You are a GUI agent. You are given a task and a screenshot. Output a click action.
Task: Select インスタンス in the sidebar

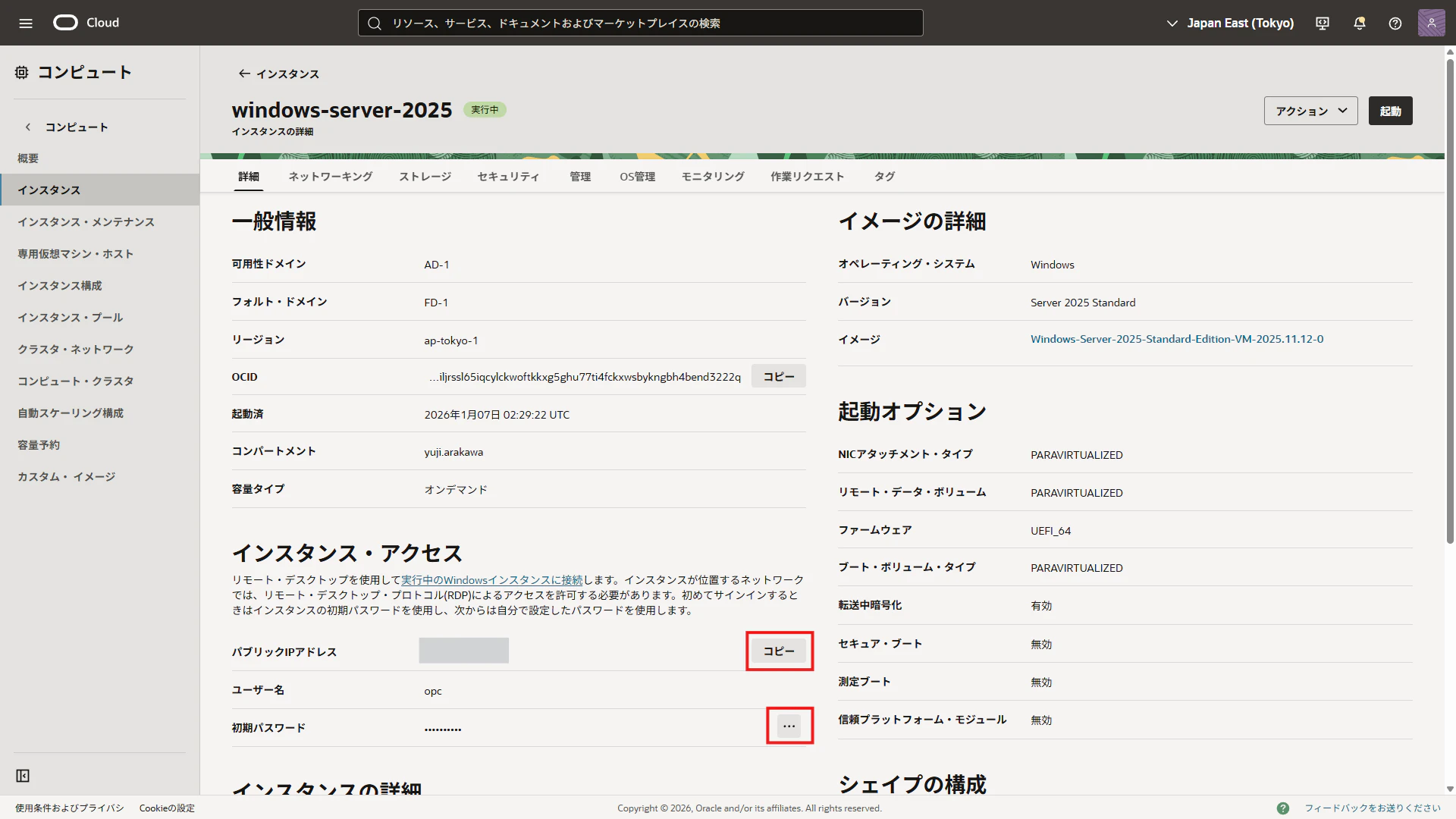(x=99, y=190)
